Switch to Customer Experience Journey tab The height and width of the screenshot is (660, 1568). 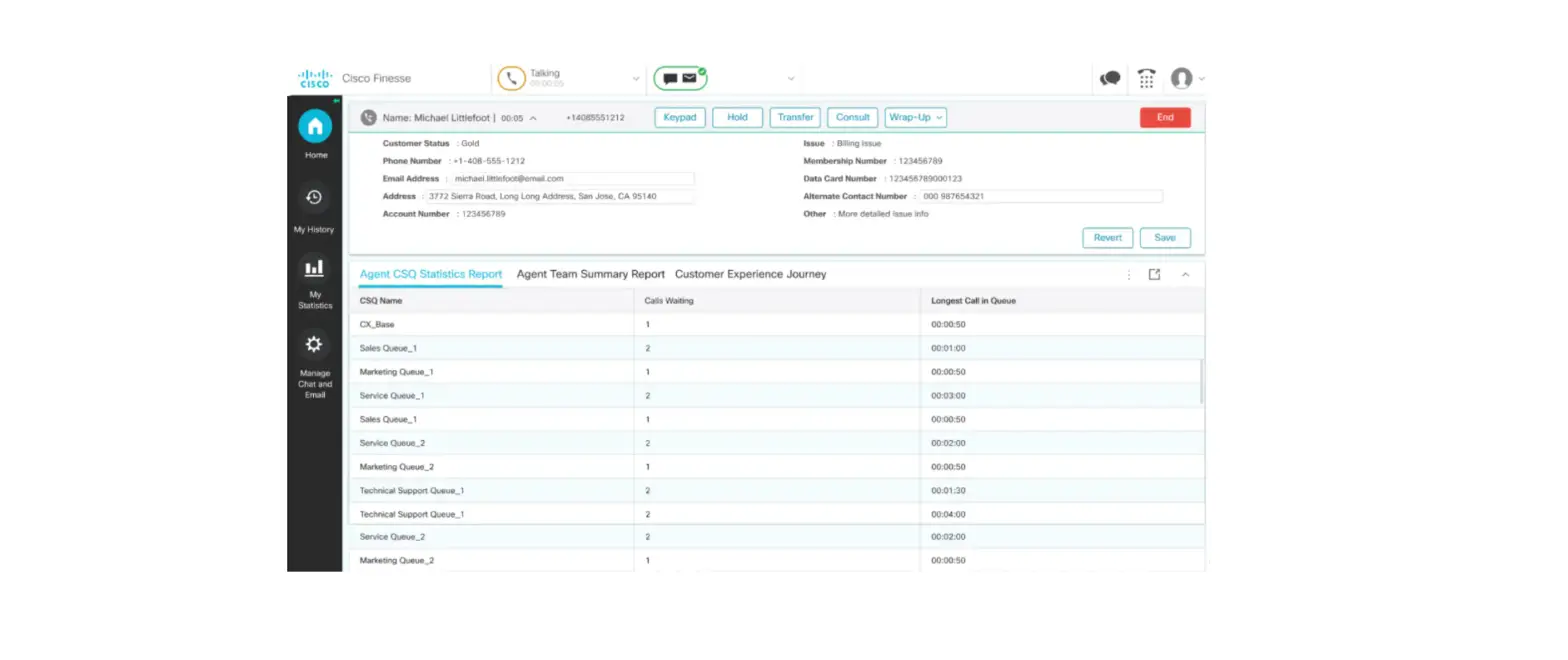751,274
